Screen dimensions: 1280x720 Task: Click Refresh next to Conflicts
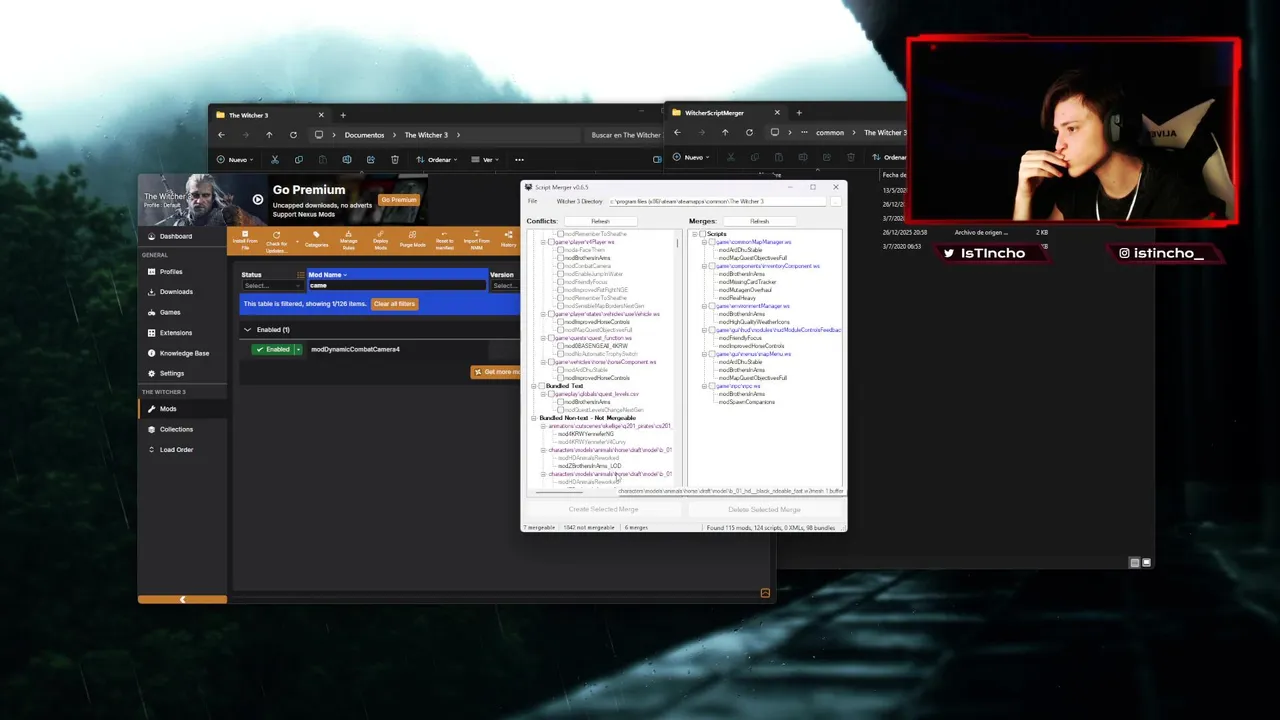(600, 221)
